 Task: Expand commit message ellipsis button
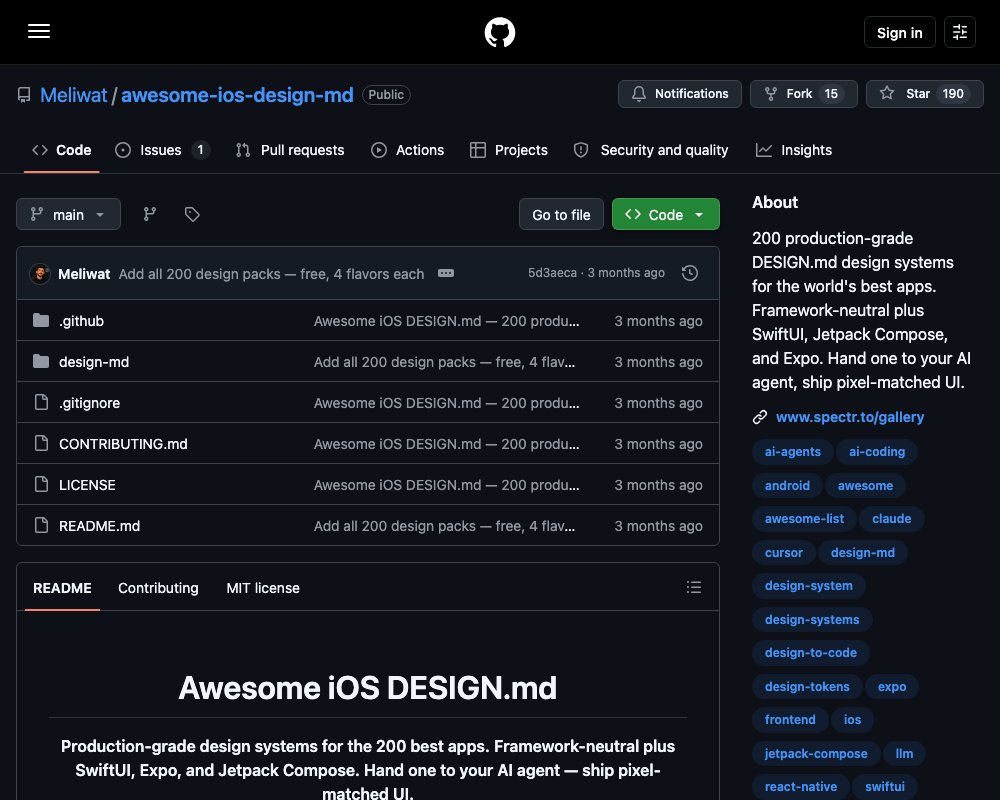pyautogui.click(x=446, y=273)
